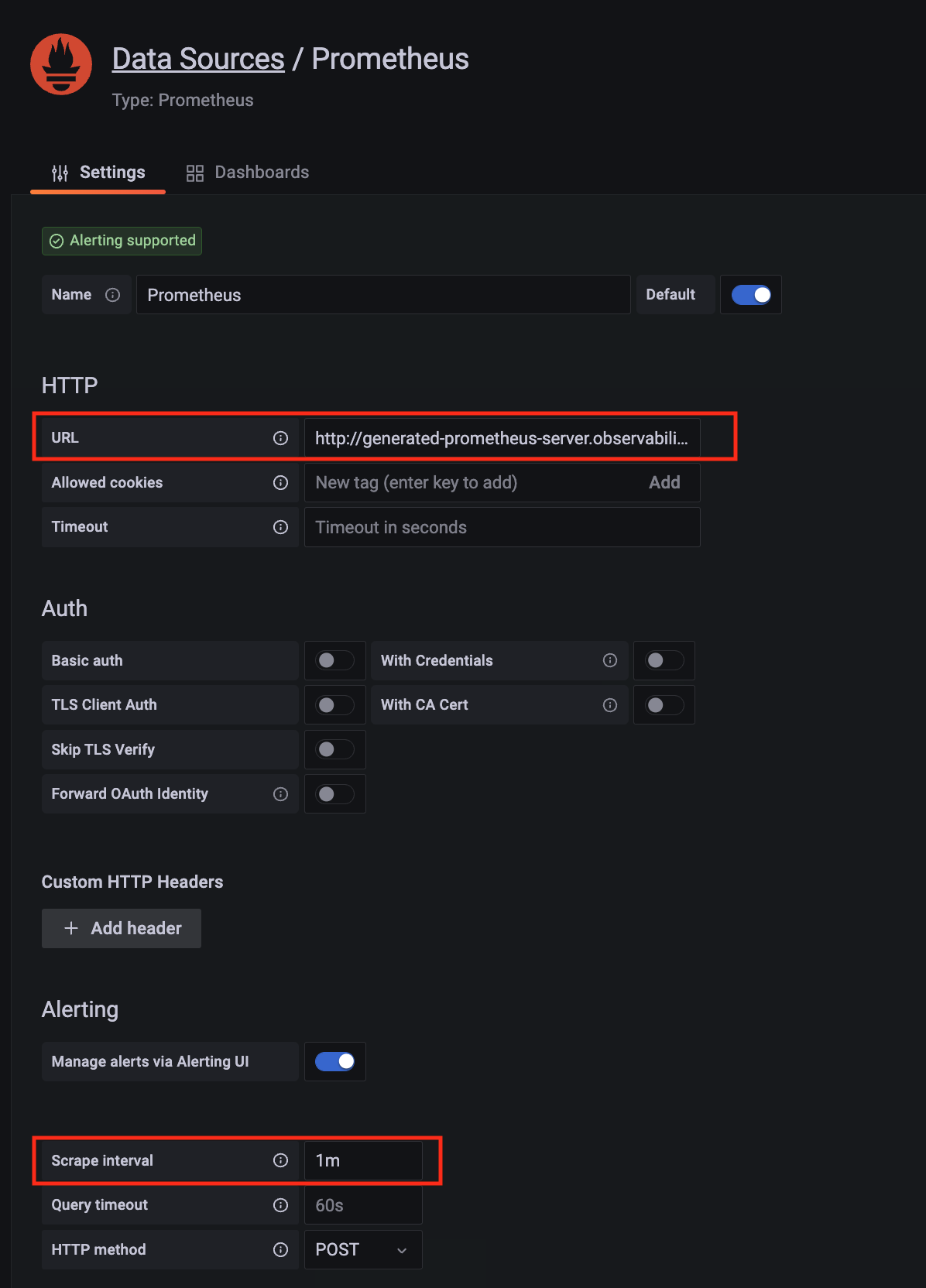
Task: Enable the Skip TLS Verify toggle
Action: pos(334,749)
